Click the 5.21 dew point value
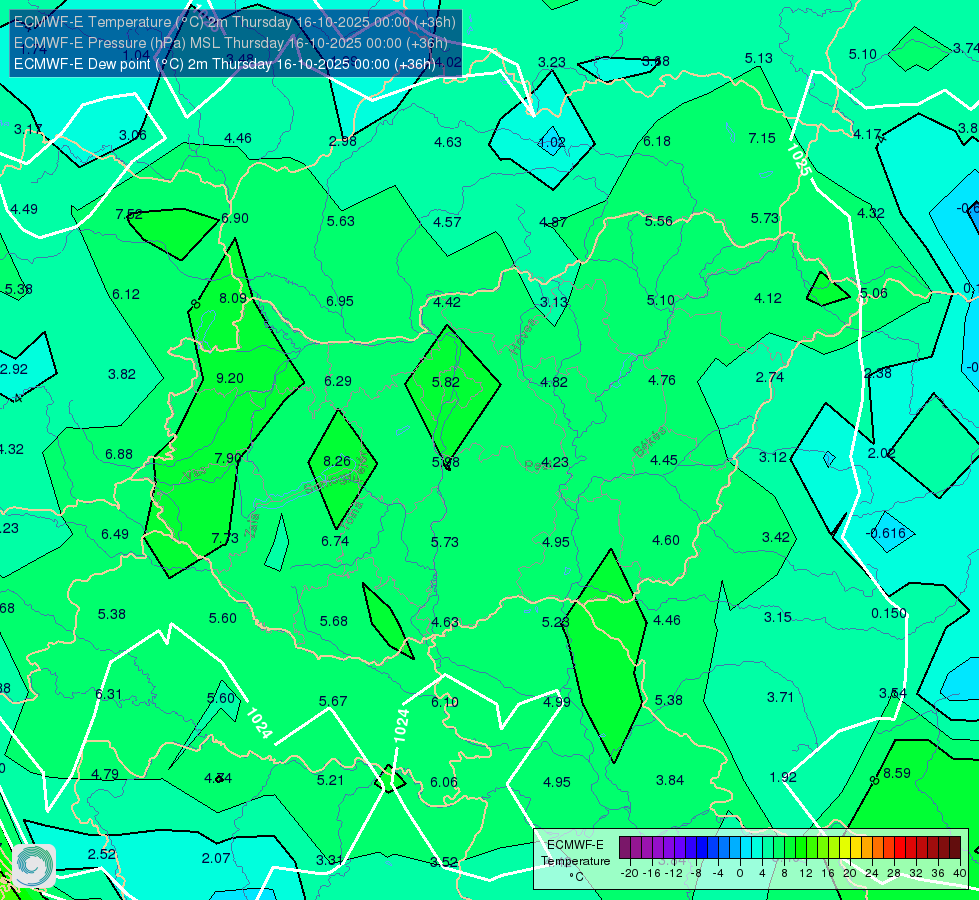Screen dimensions: 979x900 (x=330, y=781)
